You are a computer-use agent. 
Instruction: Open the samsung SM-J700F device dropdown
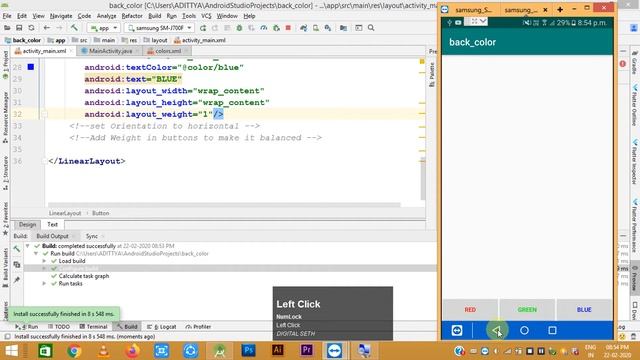tap(159, 28)
